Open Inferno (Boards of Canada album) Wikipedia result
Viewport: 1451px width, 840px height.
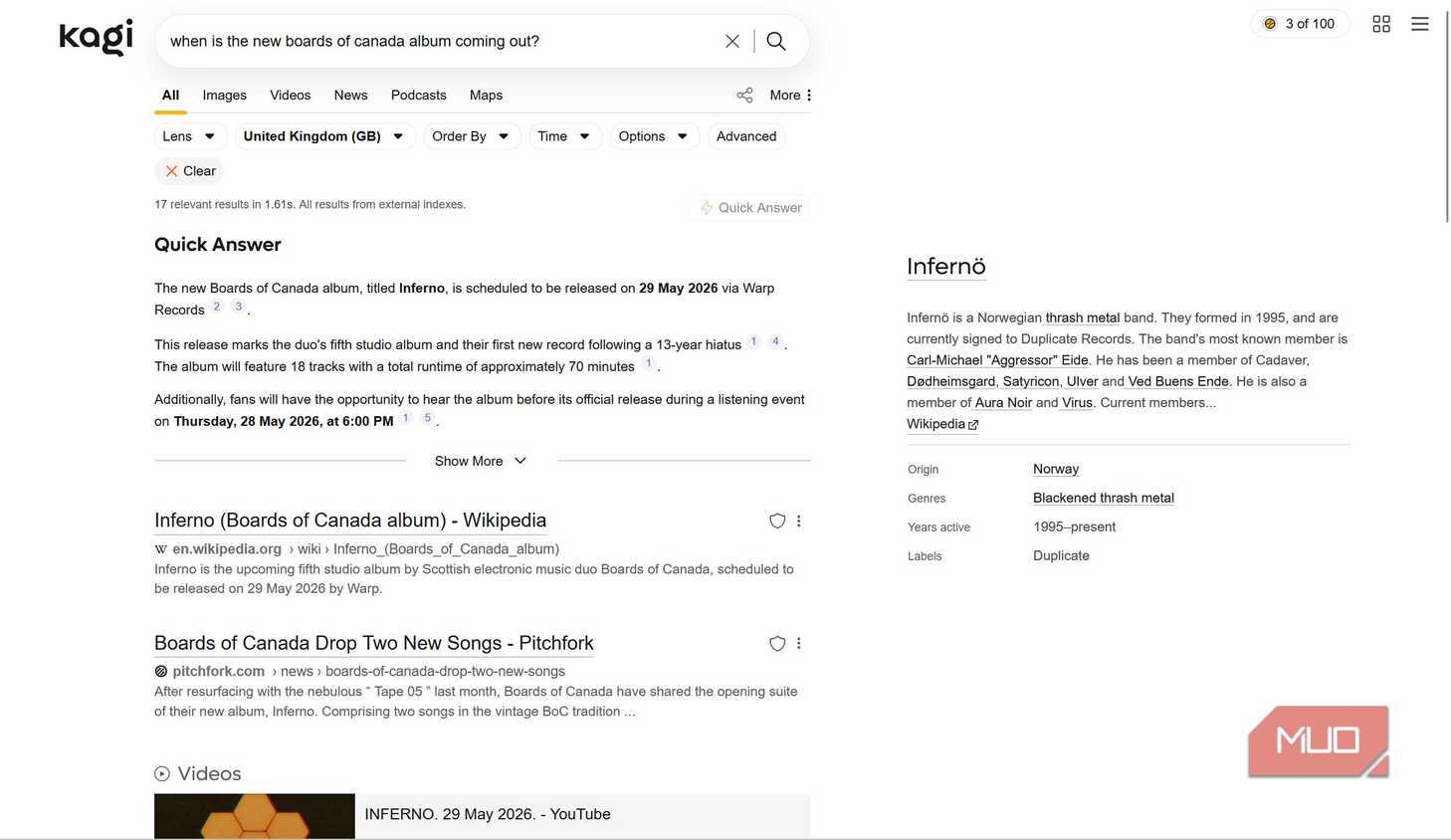[350, 521]
